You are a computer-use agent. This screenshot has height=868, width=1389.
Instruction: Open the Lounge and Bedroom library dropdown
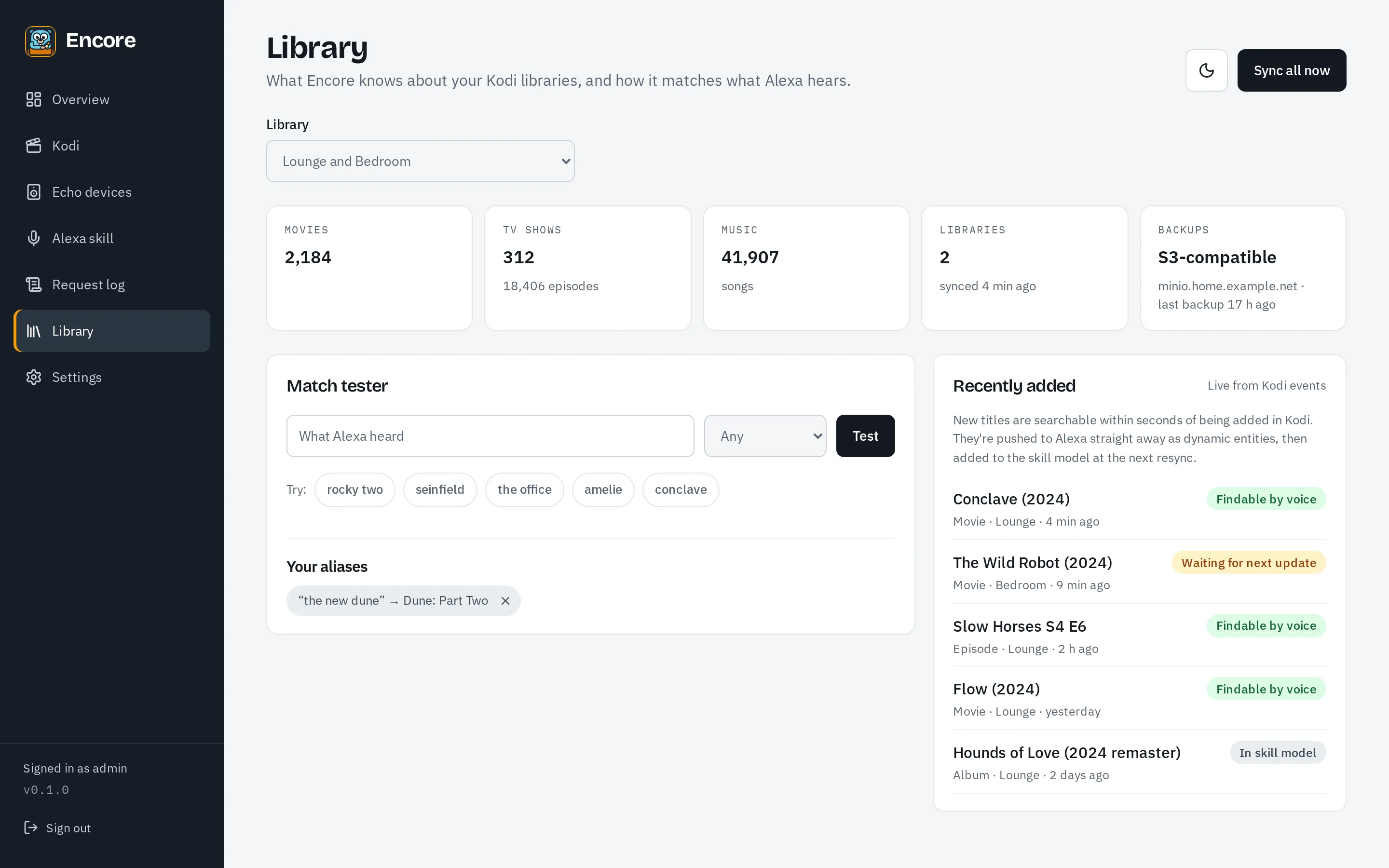tap(420, 162)
